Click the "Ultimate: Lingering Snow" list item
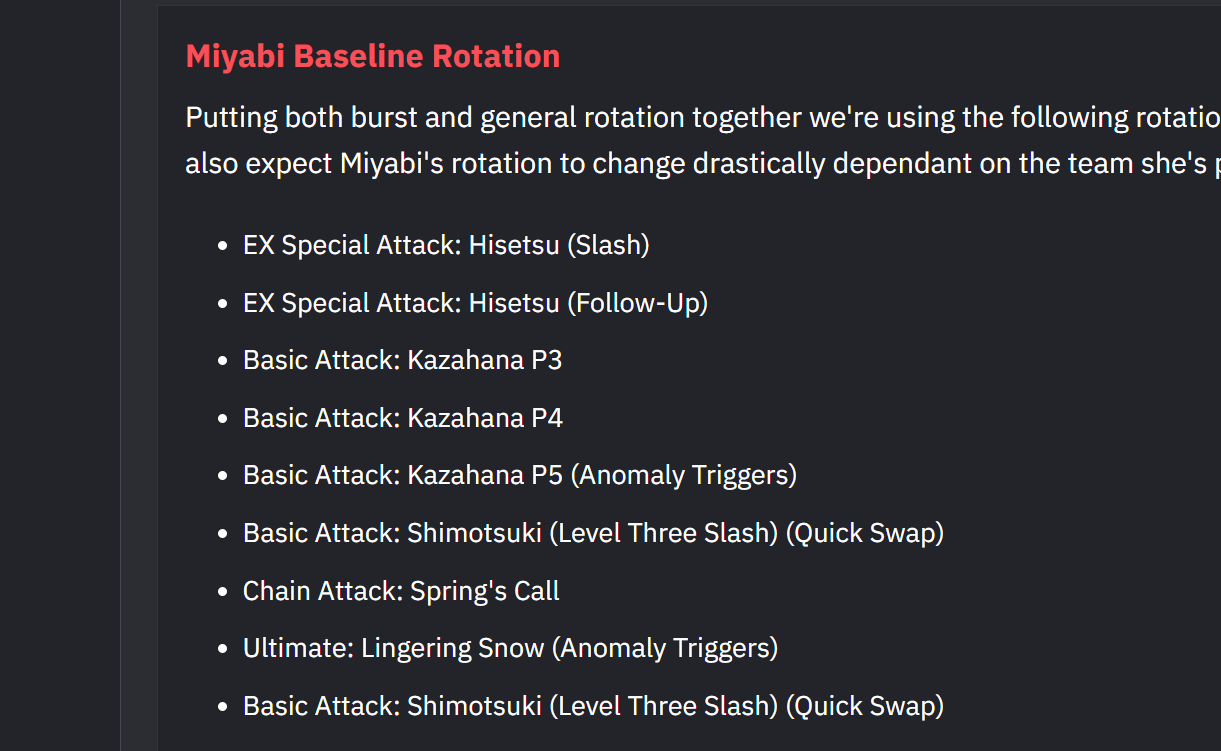This screenshot has height=751, width=1221. point(510,648)
